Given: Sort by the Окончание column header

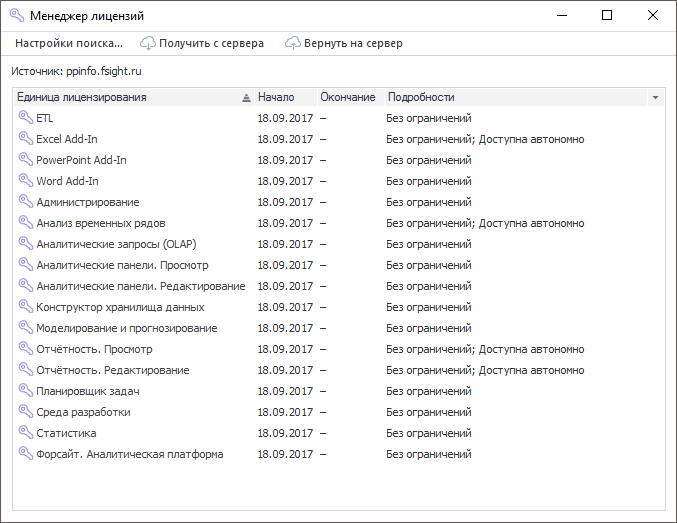Looking at the screenshot, I should [347, 97].
